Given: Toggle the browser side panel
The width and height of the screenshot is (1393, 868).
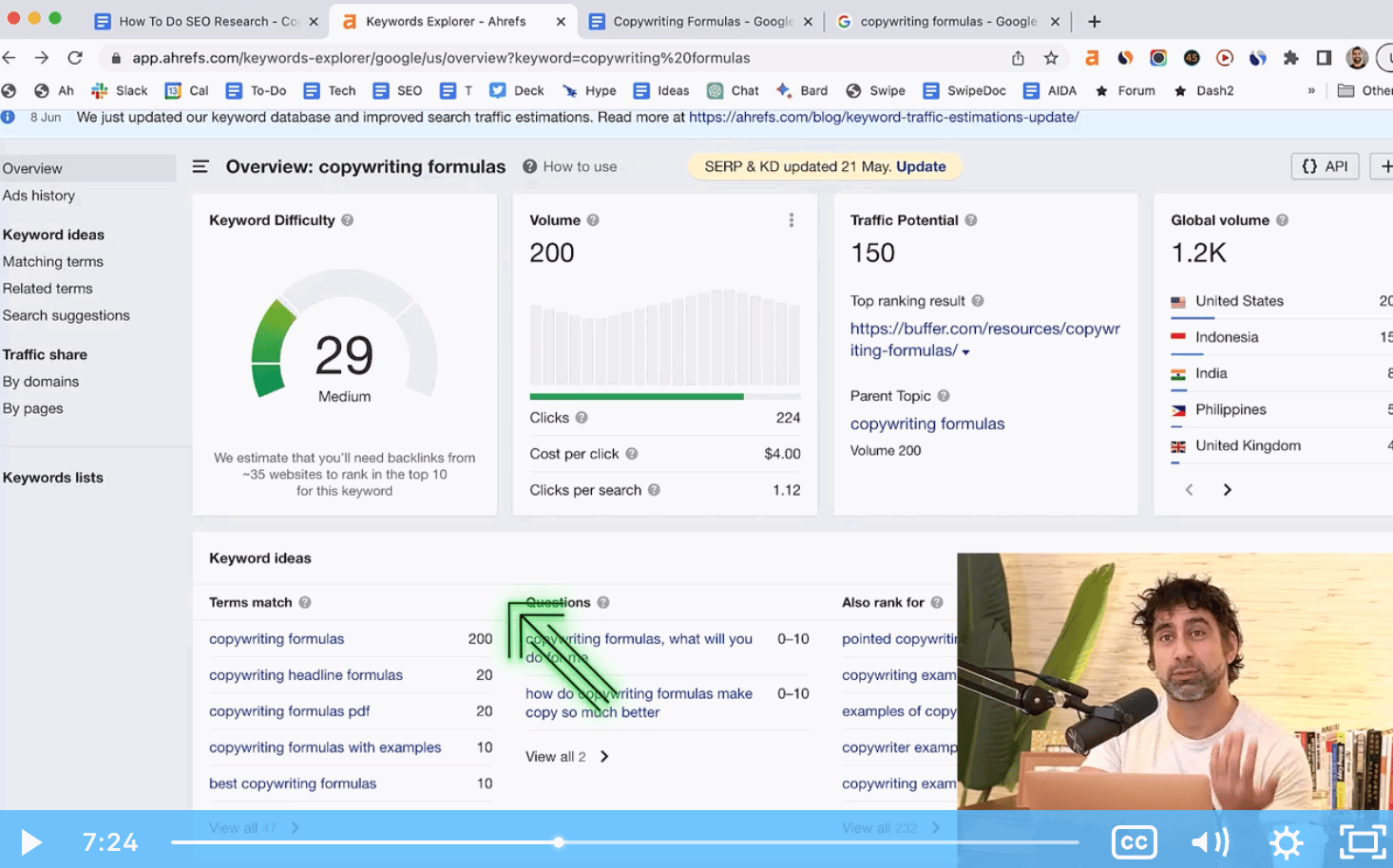Looking at the screenshot, I should pyautogui.click(x=1324, y=58).
